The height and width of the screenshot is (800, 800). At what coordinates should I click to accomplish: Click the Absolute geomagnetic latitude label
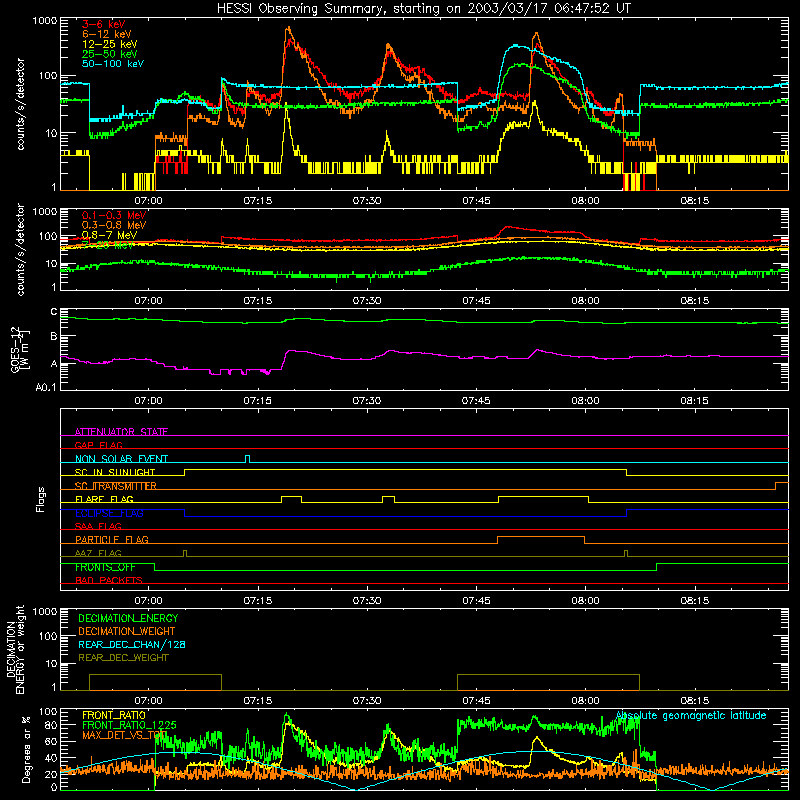click(691, 715)
